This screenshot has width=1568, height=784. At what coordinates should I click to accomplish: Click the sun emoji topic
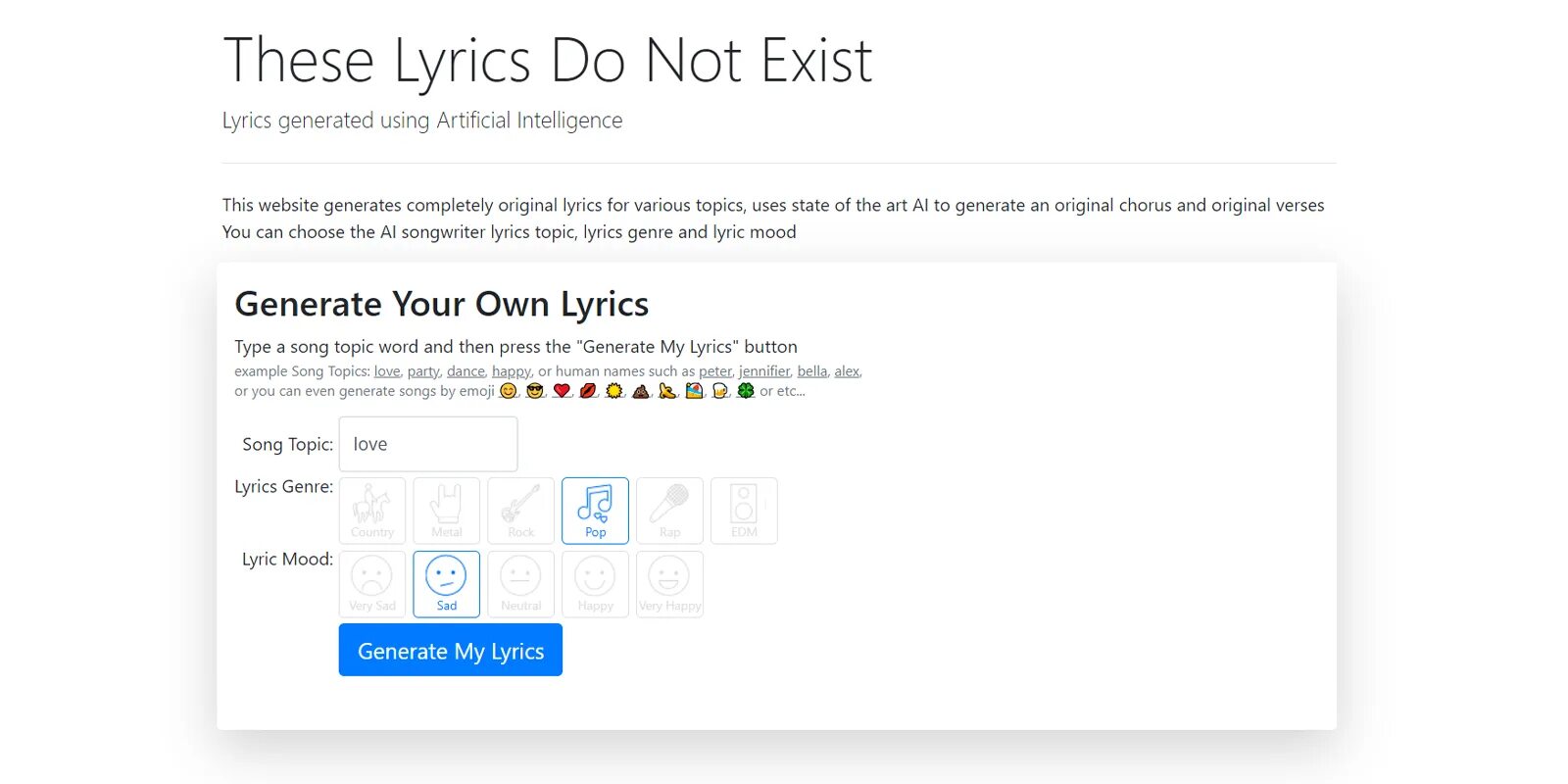614,391
